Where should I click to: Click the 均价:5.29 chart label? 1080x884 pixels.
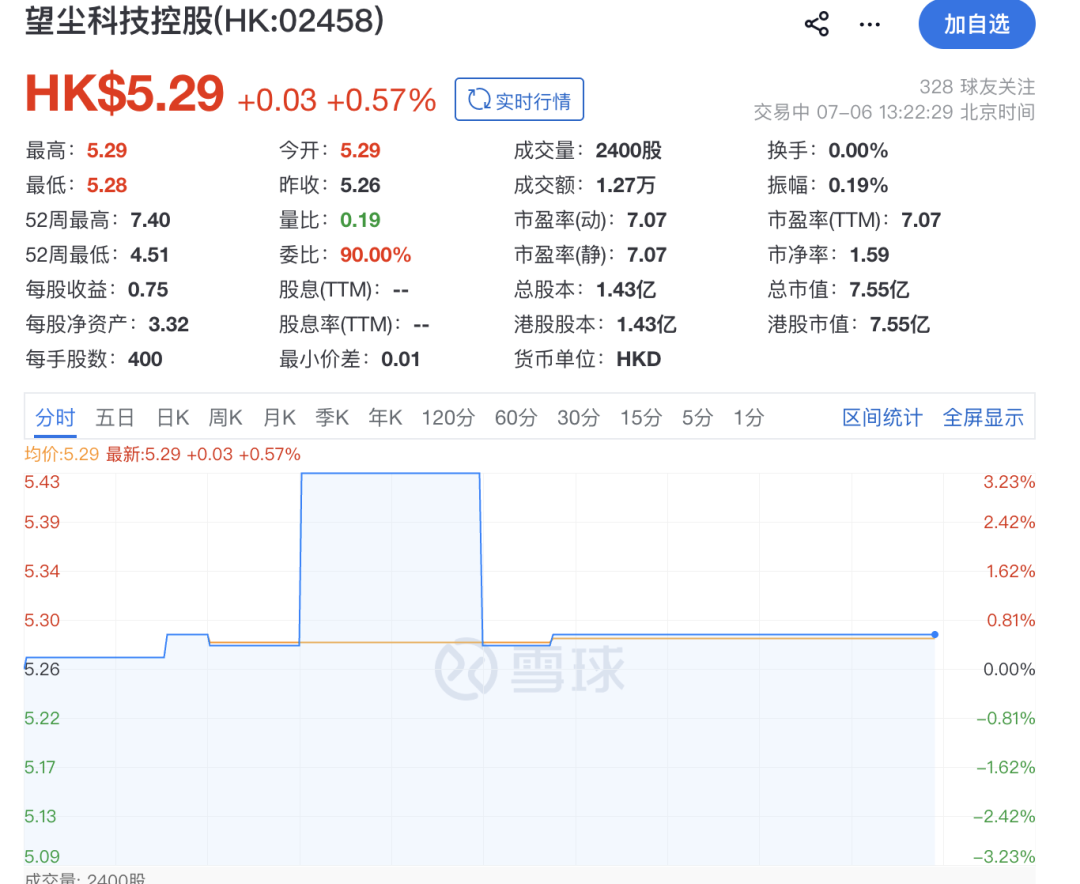pyautogui.click(x=62, y=455)
